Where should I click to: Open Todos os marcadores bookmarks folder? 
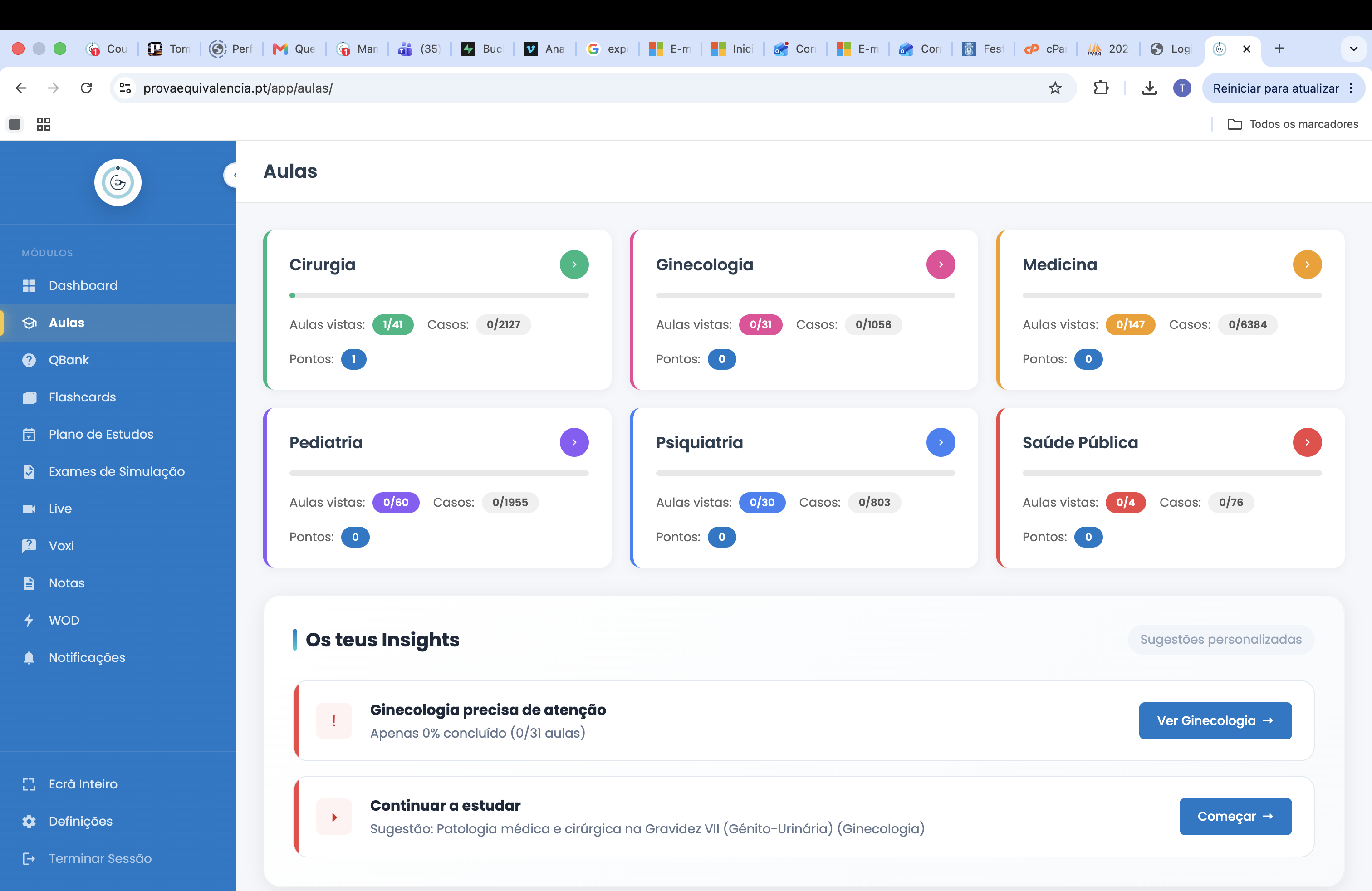(1293, 124)
